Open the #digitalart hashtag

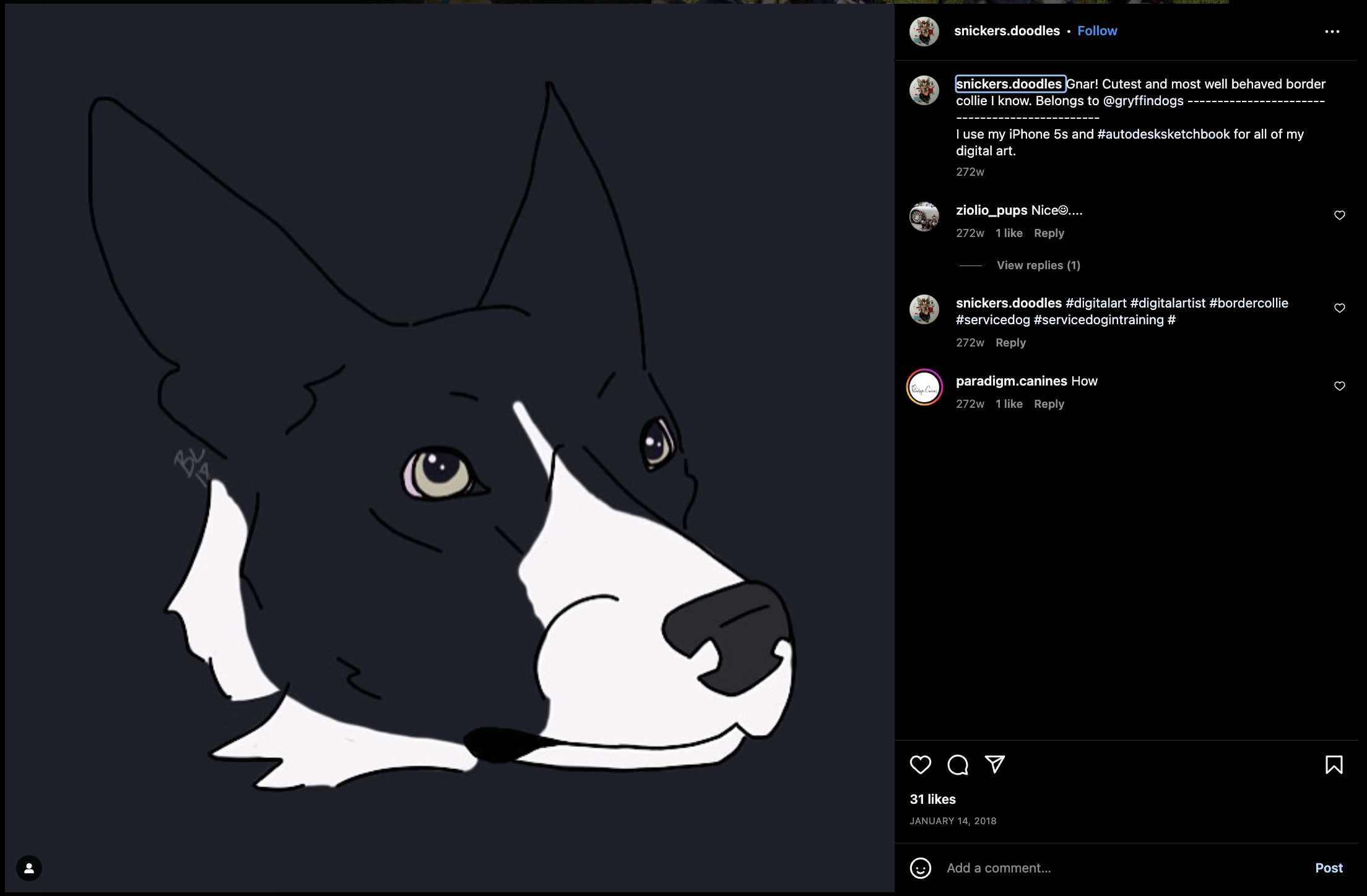[x=1096, y=303]
